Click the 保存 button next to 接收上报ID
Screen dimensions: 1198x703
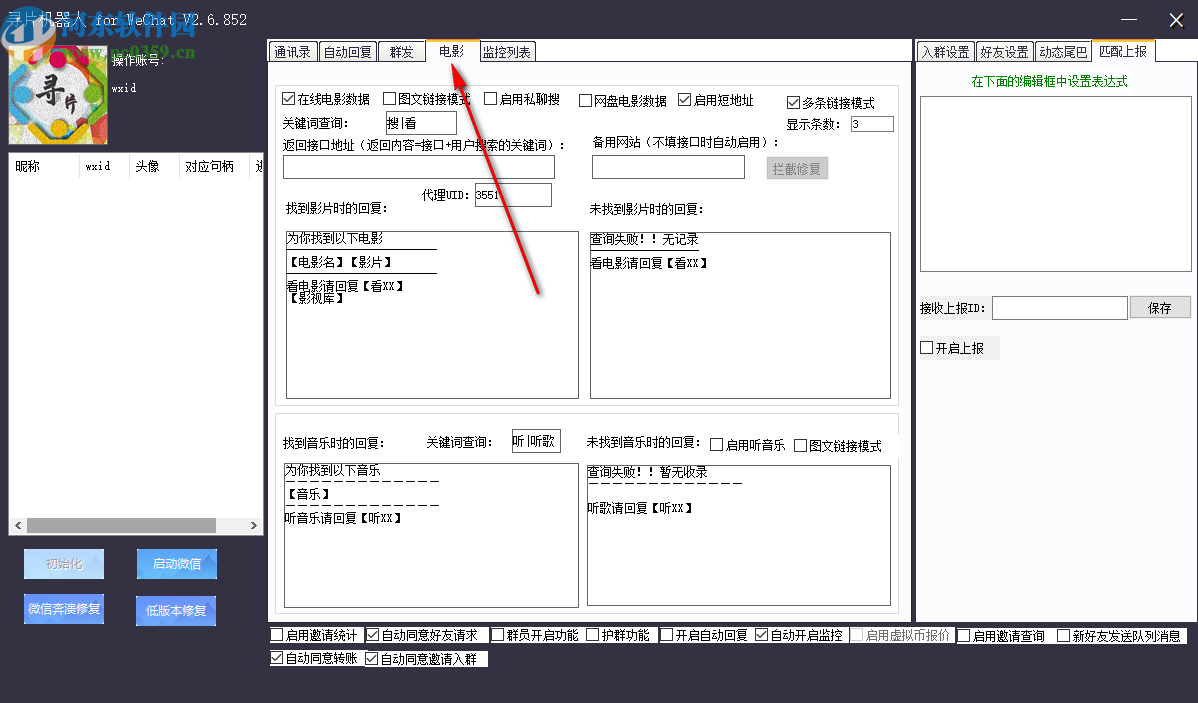1160,307
